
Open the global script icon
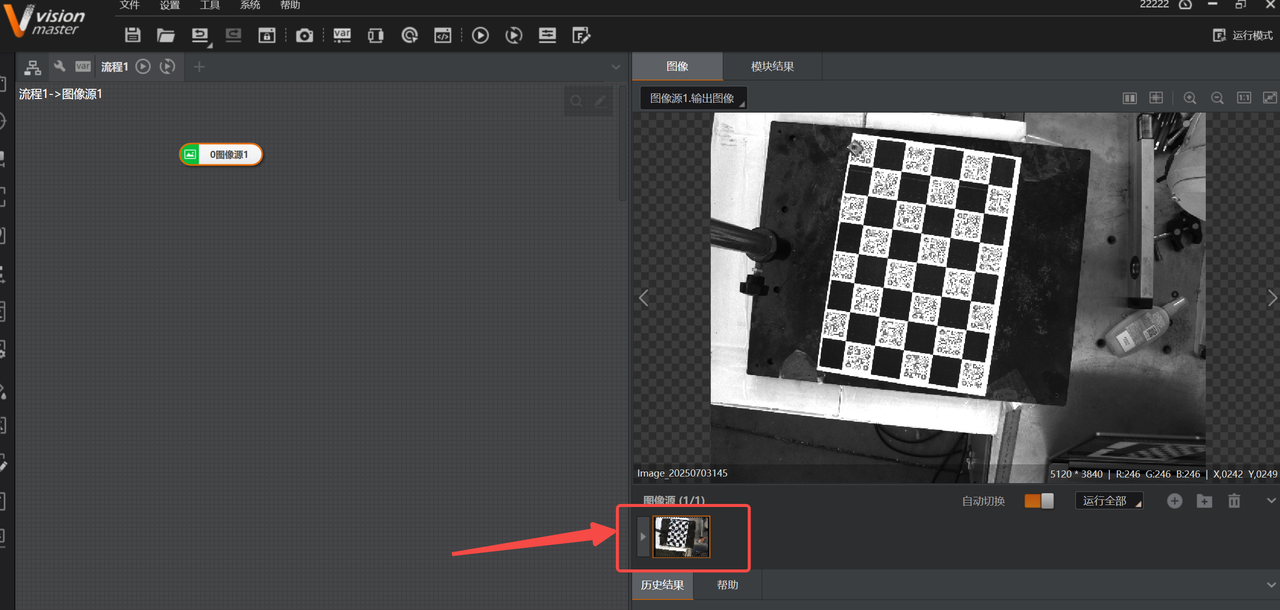pos(442,35)
